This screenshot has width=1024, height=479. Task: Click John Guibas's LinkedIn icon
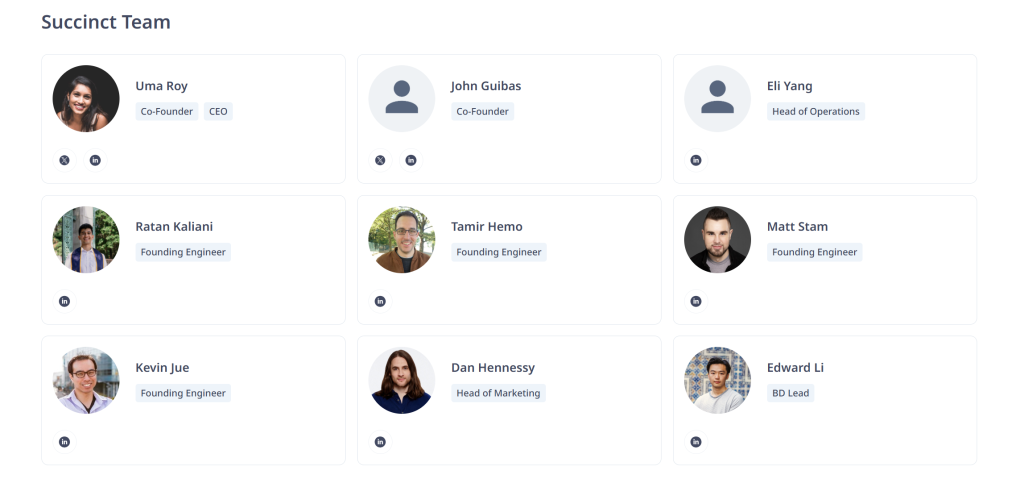[x=411, y=160]
